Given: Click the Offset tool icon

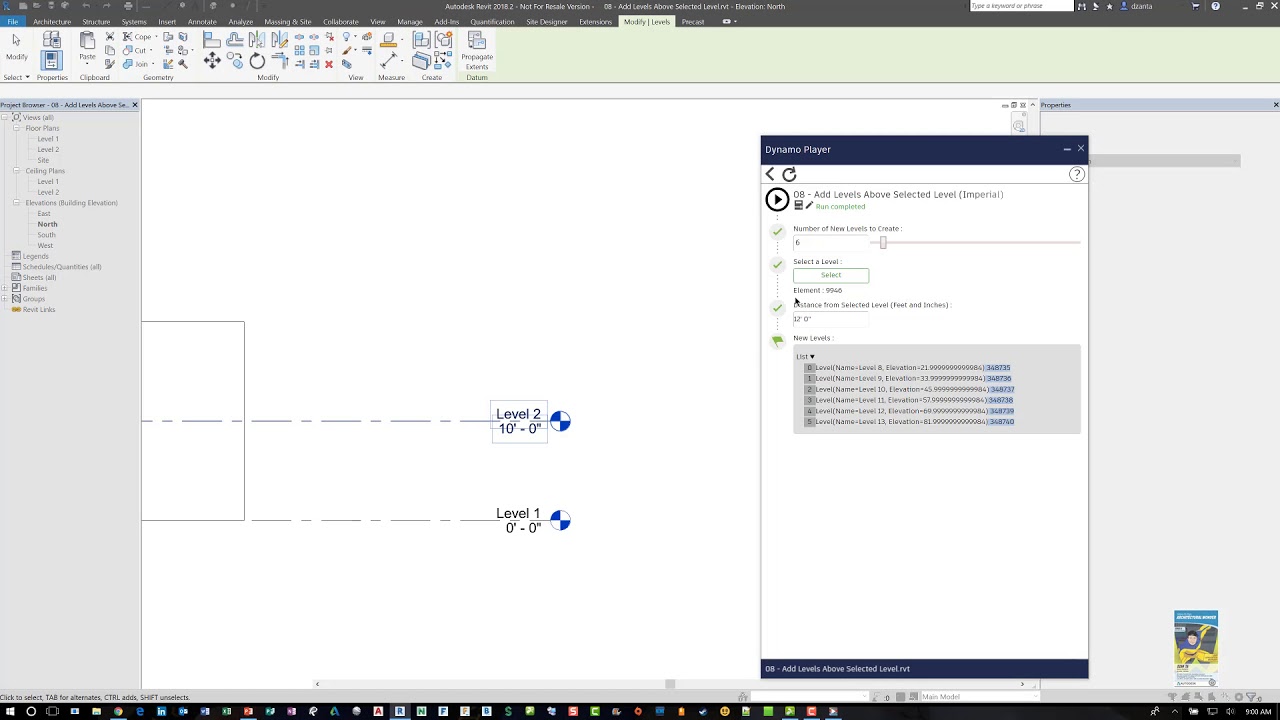Looking at the screenshot, I should coord(234,39).
